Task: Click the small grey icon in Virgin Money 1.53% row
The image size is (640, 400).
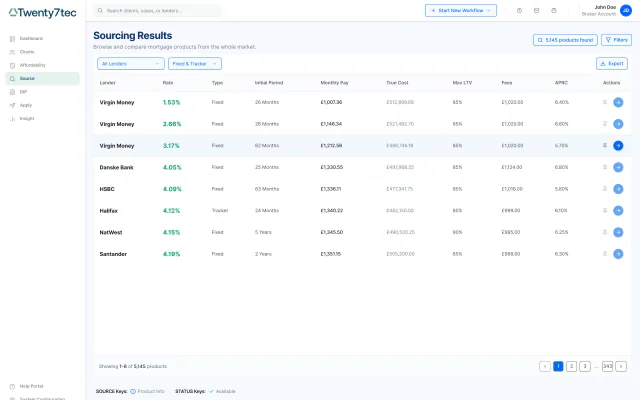Action: [605, 102]
